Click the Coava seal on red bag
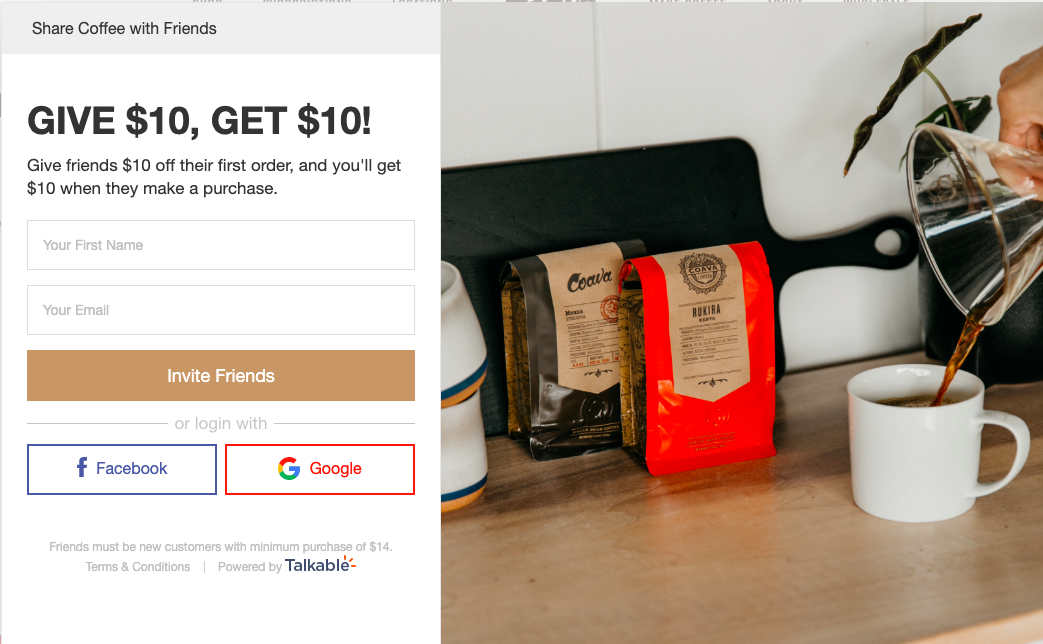1043x644 pixels. pyautogui.click(x=702, y=273)
